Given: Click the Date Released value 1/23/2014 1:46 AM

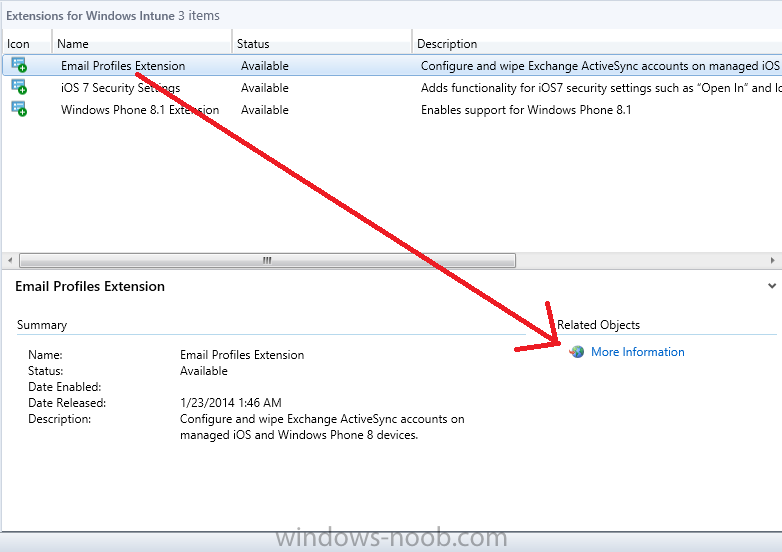Looking at the screenshot, I should (x=230, y=402).
